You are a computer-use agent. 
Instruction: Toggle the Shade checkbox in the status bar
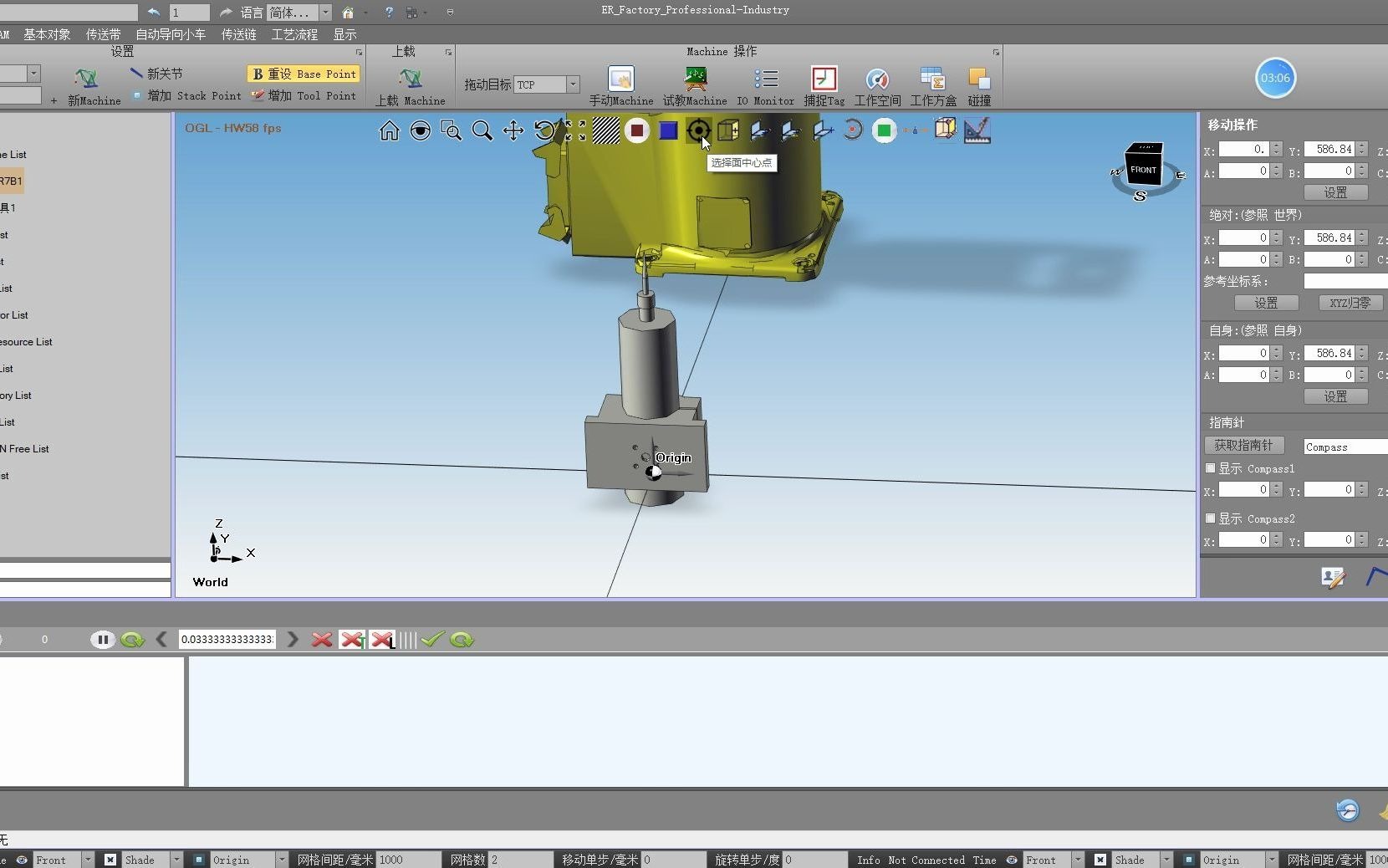coord(110,860)
